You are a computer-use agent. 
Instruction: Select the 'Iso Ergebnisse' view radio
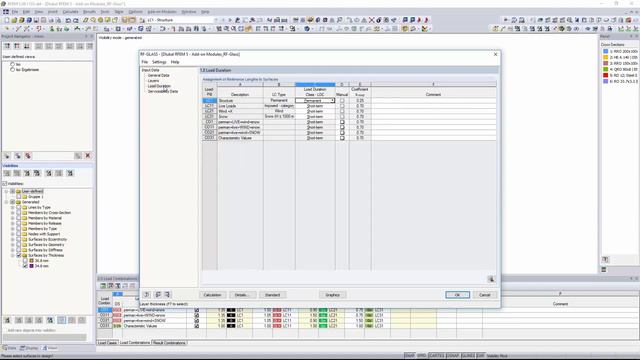pyautogui.click(x=12, y=70)
